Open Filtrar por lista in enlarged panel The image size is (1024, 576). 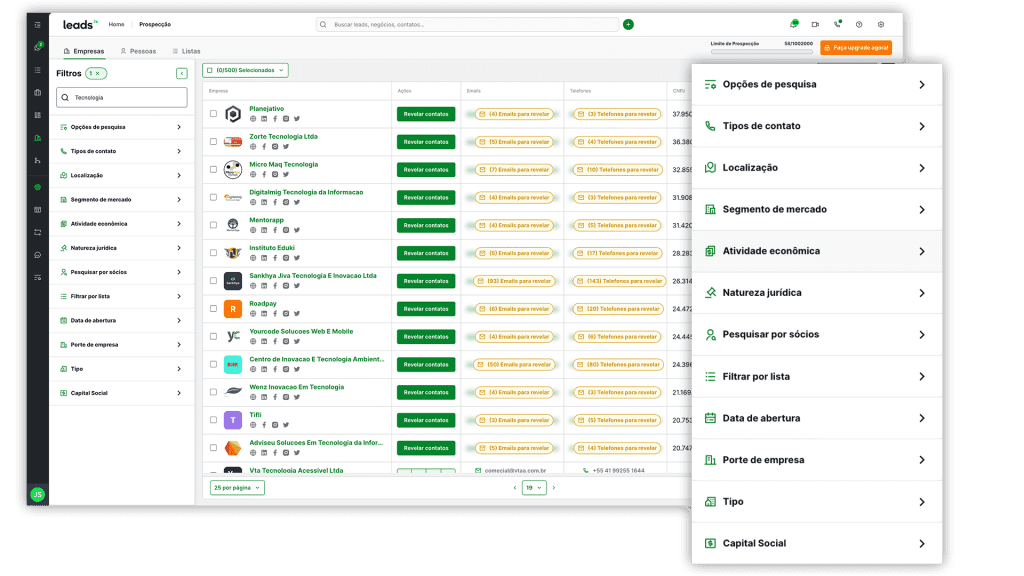pyautogui.click(x=816, y=377)
